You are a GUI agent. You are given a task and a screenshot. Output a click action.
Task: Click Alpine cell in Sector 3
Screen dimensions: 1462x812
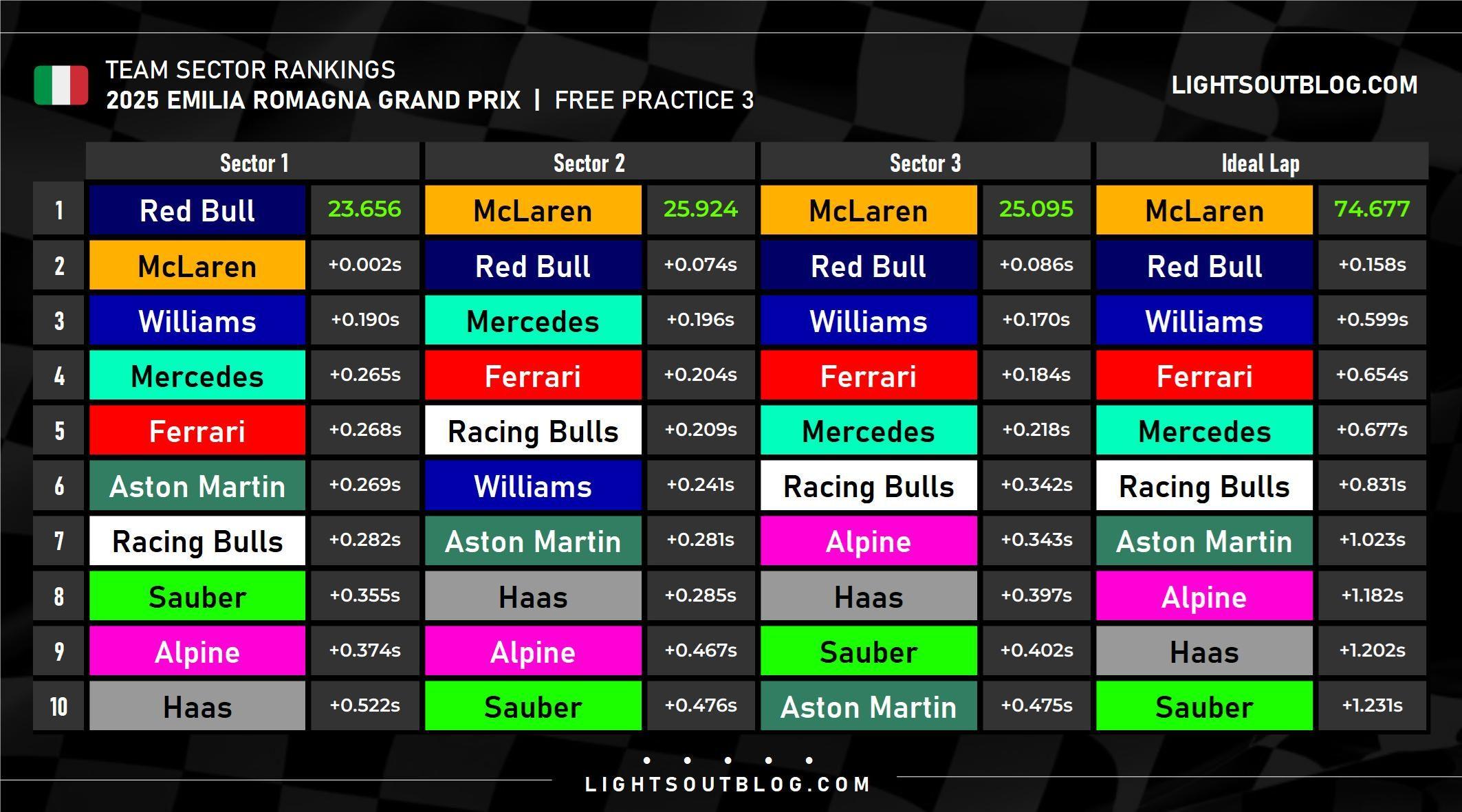click(869, 541)
